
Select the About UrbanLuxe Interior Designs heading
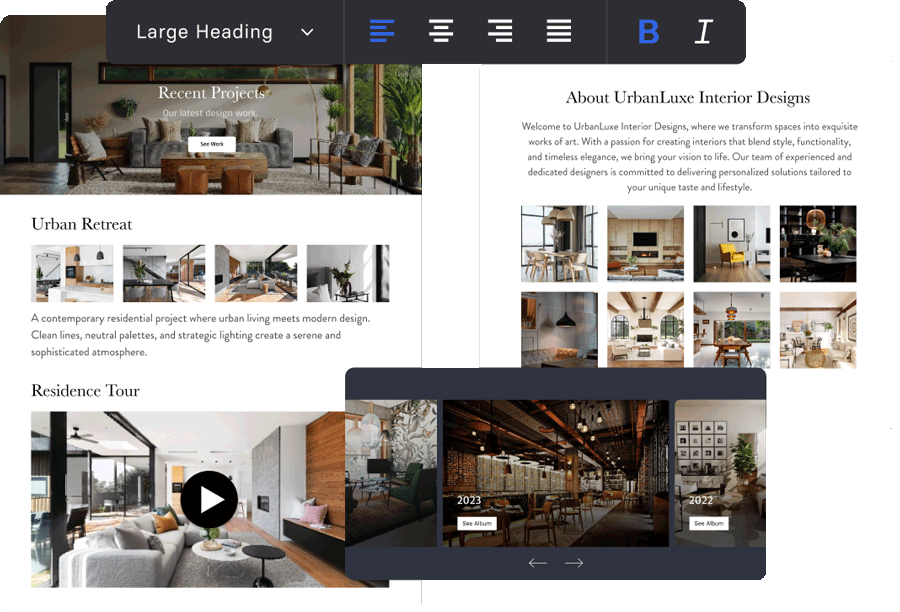pos(688,97)
